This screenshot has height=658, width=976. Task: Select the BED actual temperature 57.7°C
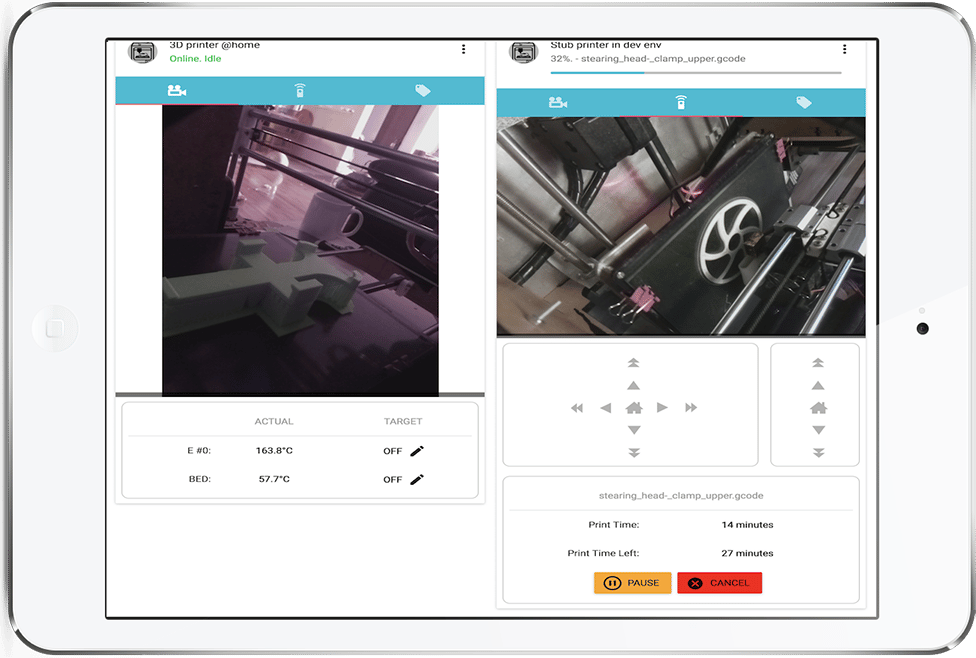274,479
